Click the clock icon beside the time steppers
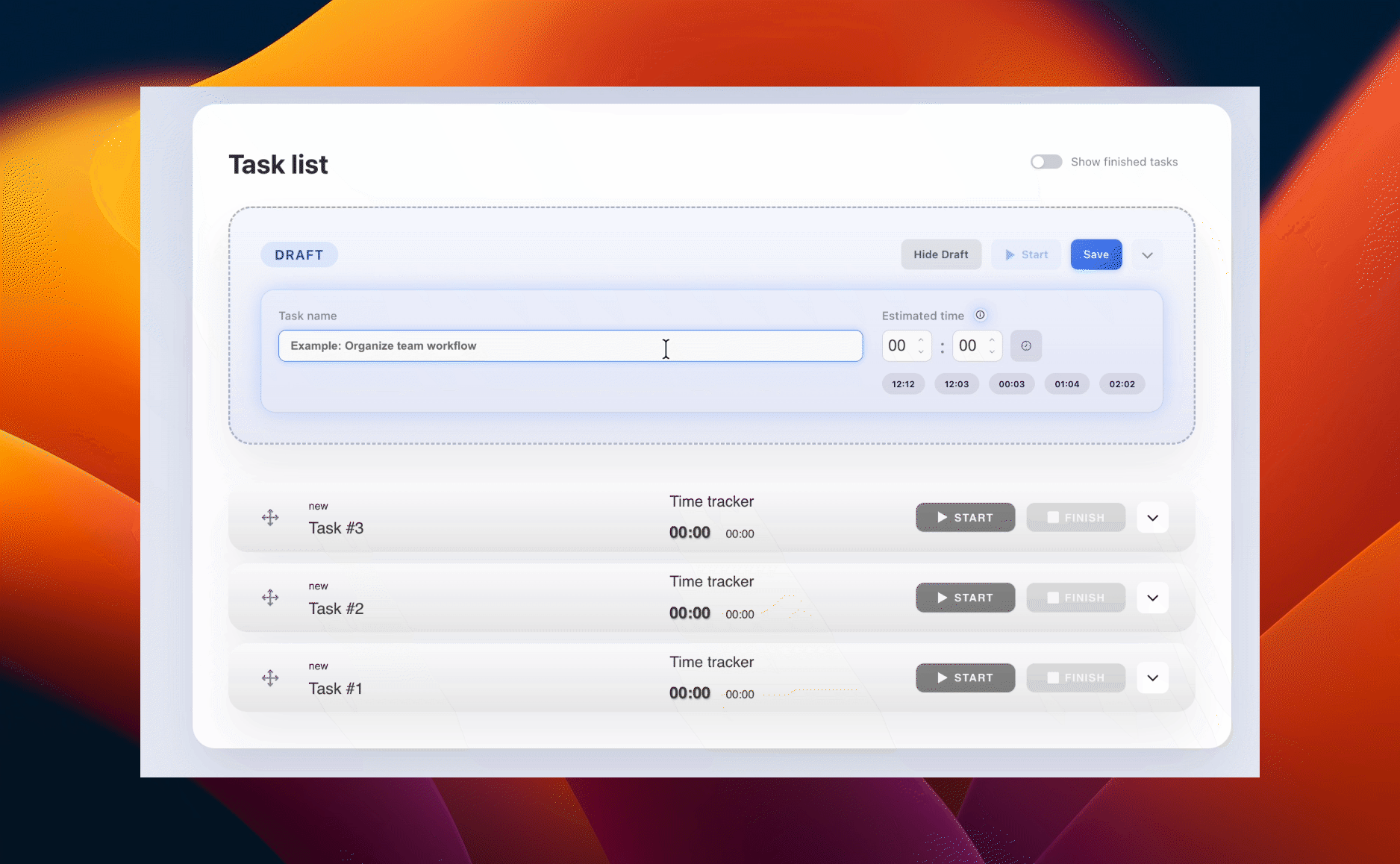Image resolution: width=1400 pixels, height=864 pixels. click(x=1026, y=345)
